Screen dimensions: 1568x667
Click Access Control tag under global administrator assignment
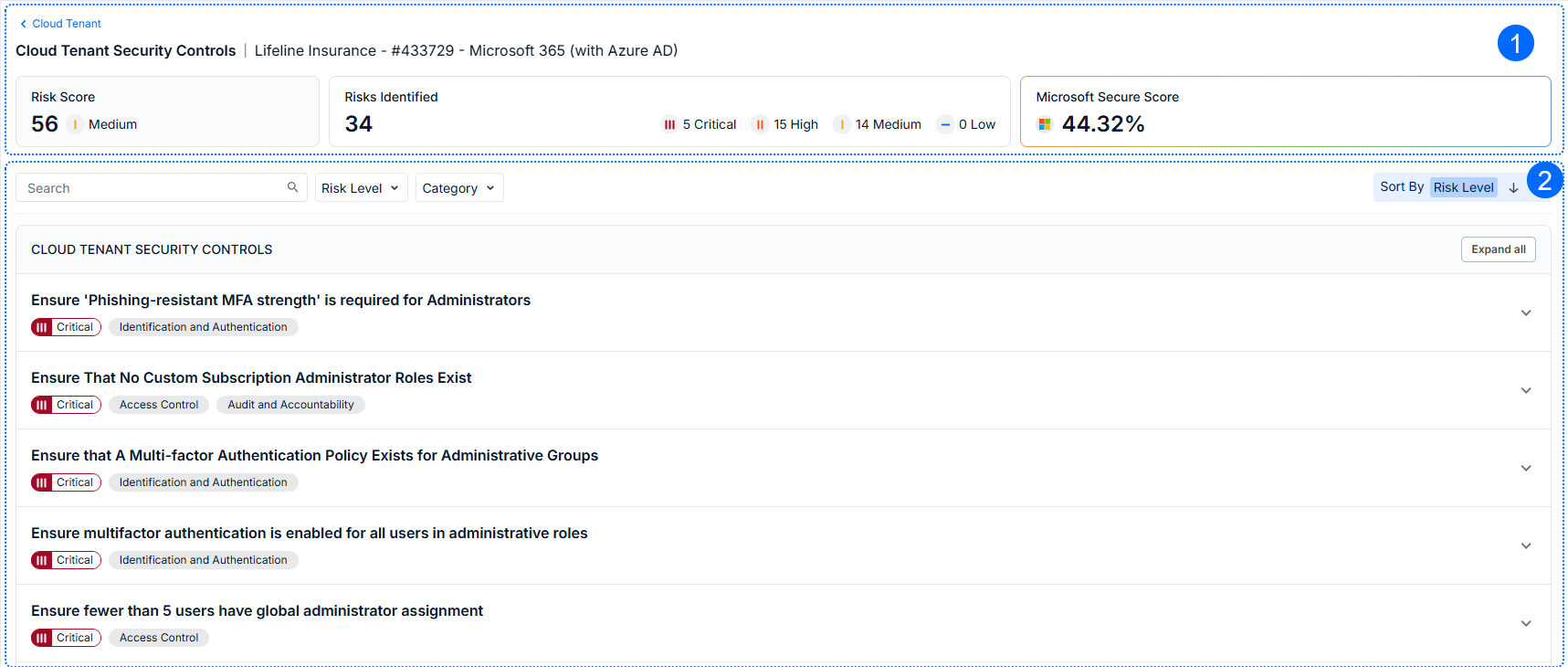coord(159,638)
